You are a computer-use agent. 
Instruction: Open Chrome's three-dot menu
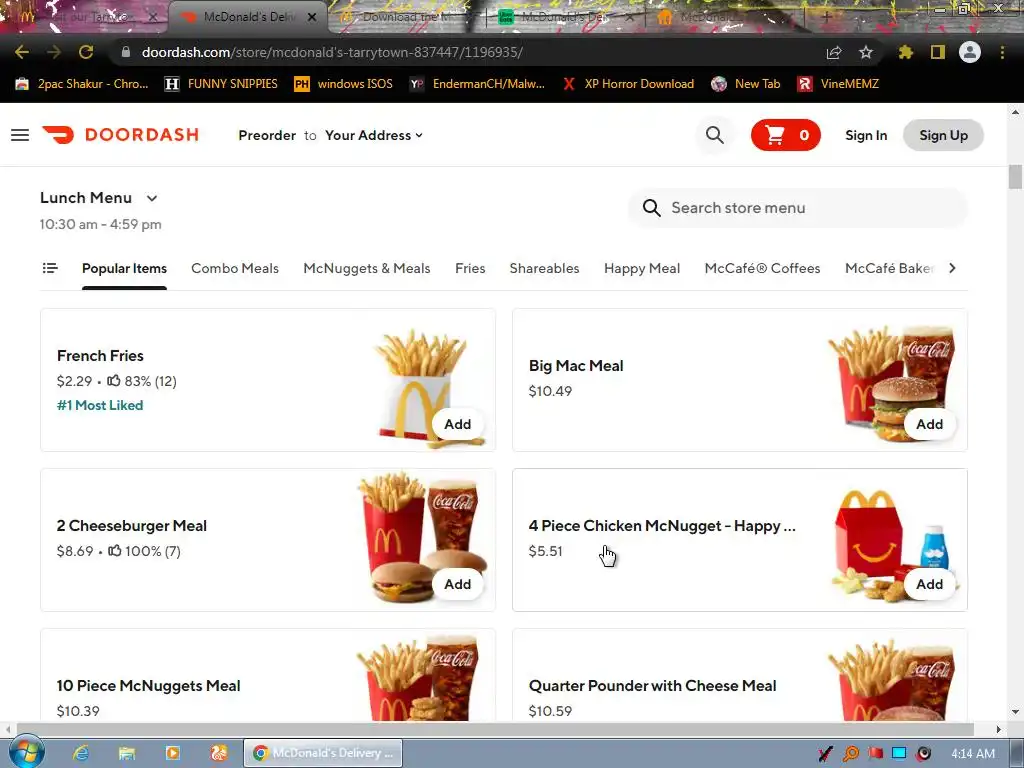point(1002,52)
